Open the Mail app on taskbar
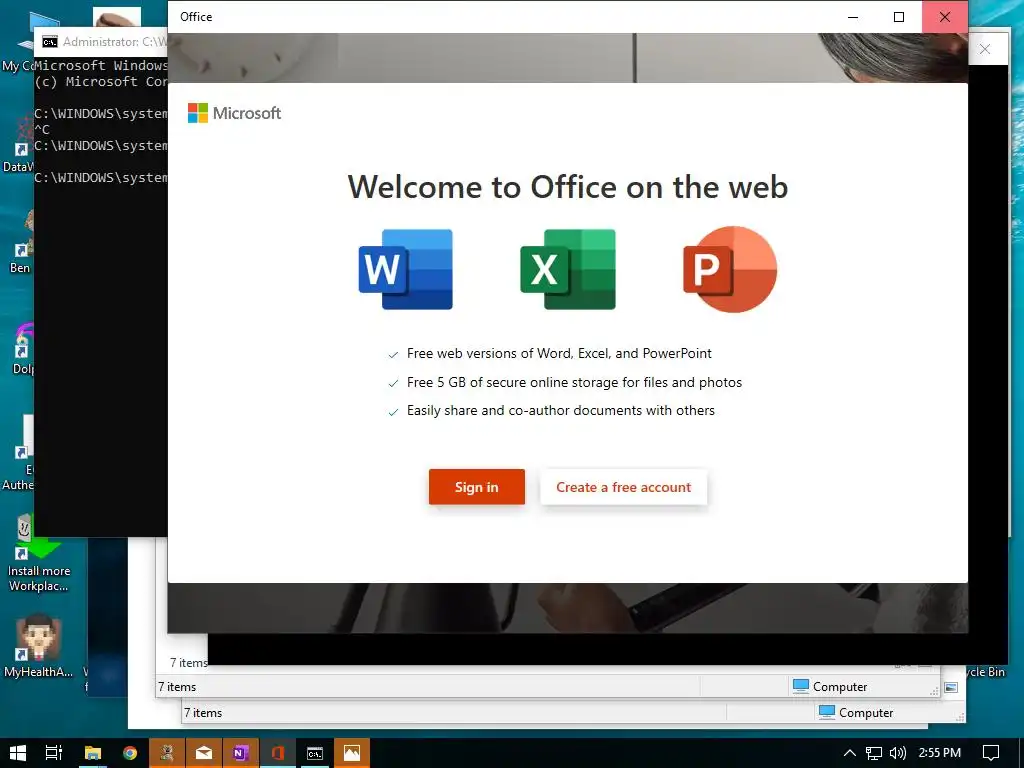 204,753
